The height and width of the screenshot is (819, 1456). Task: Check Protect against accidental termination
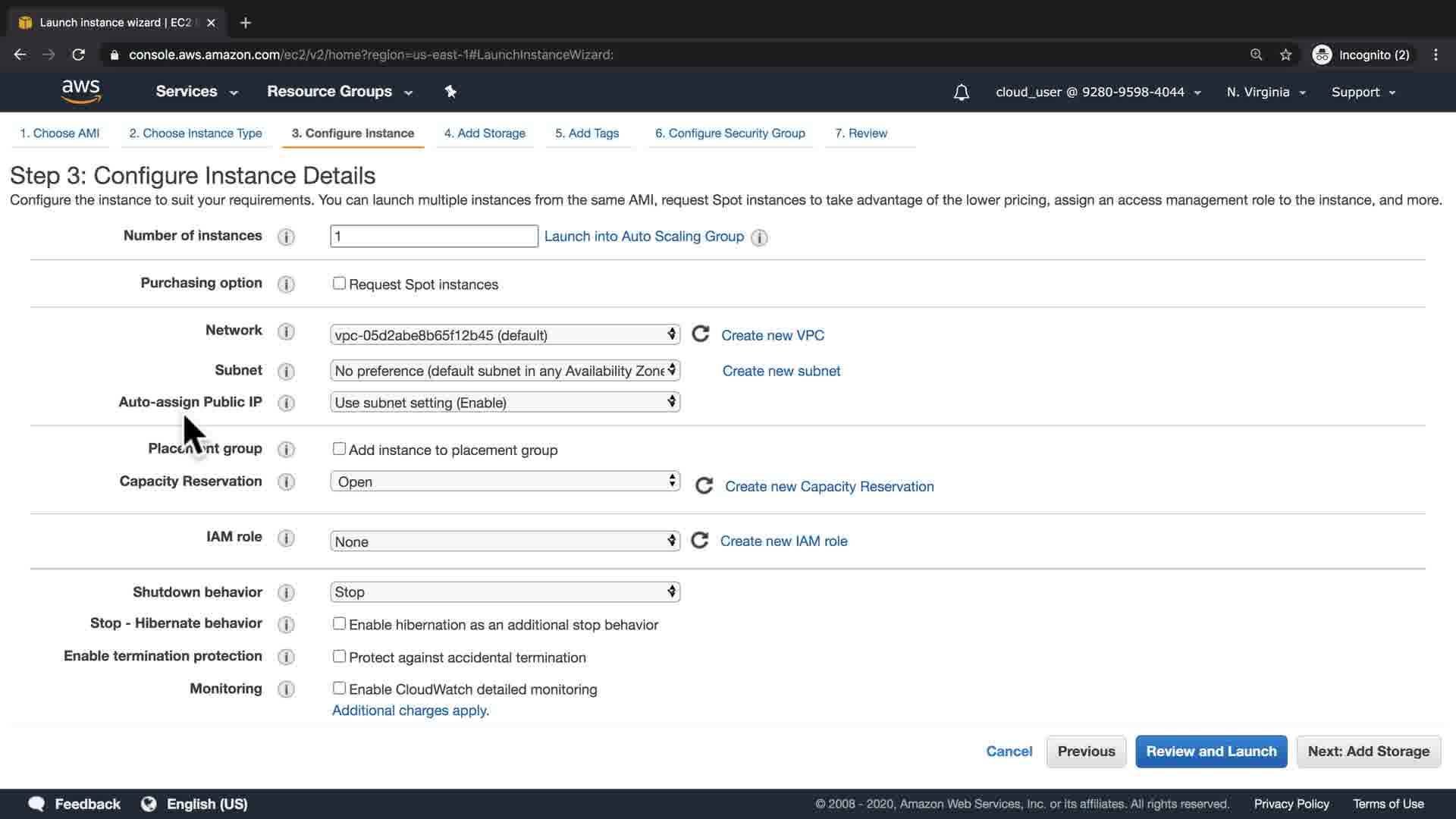pos(339,657)
